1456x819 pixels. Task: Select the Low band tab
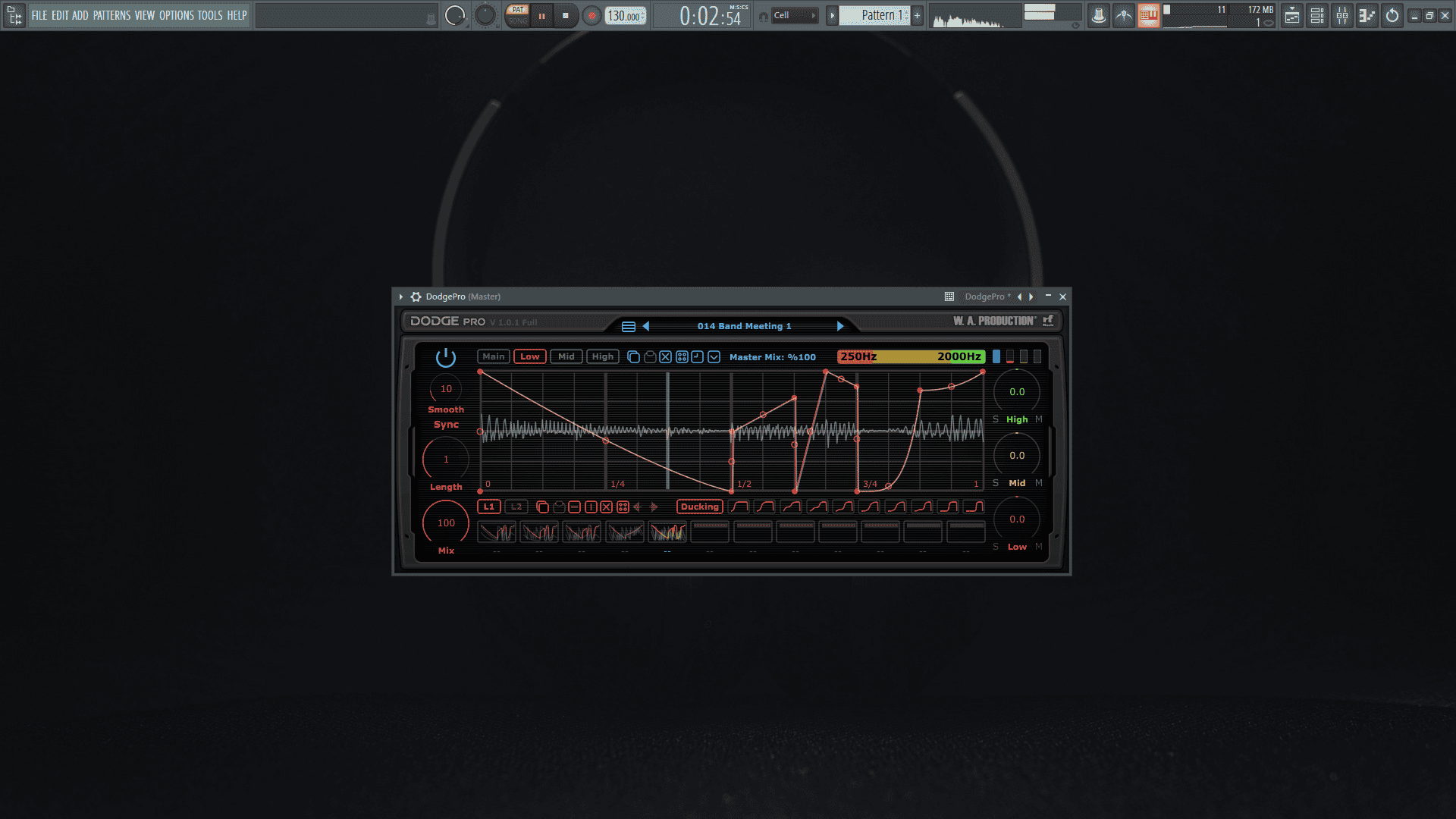(530, 356)
